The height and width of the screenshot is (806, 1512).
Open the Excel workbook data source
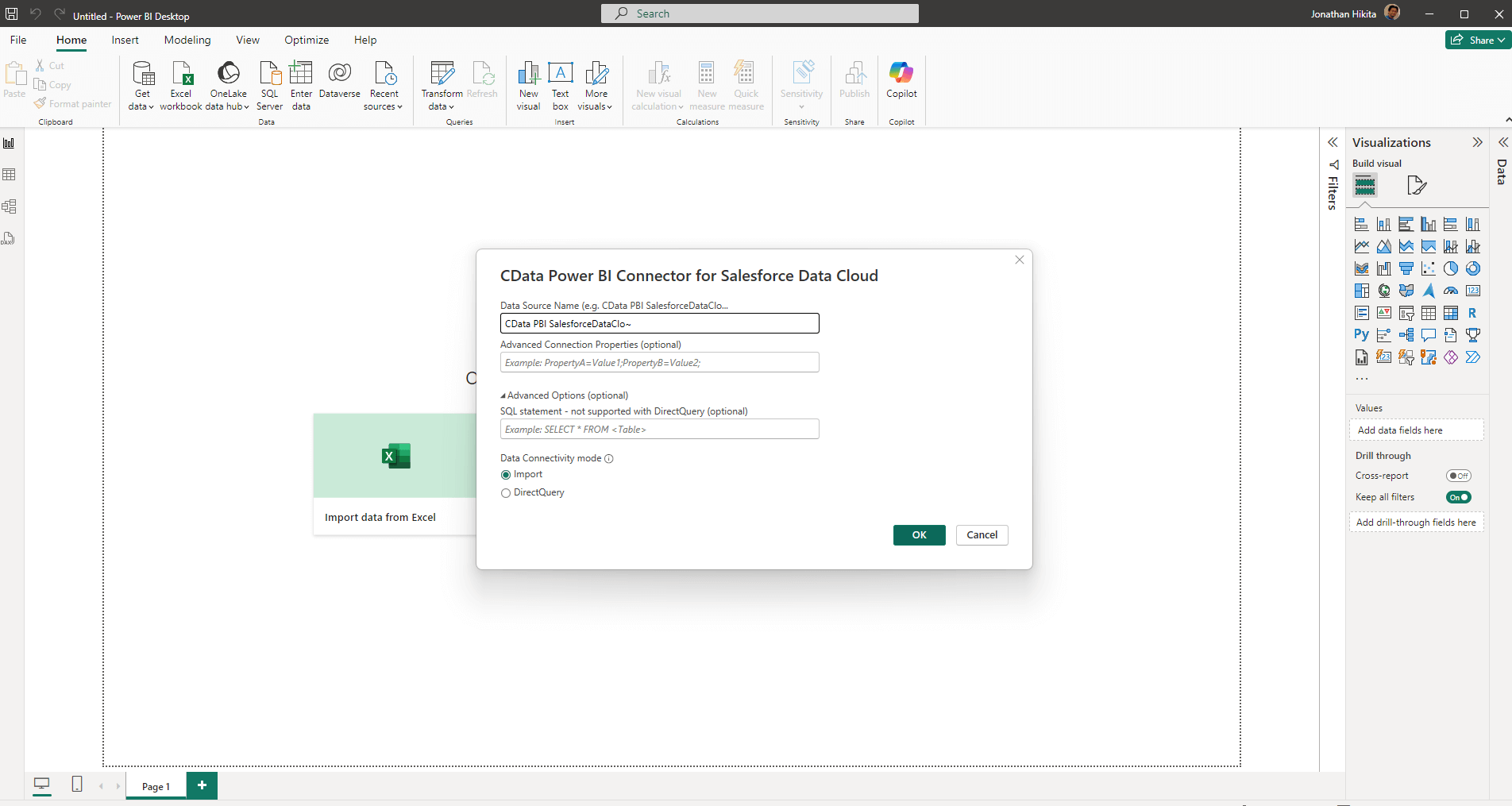[181, 86]
